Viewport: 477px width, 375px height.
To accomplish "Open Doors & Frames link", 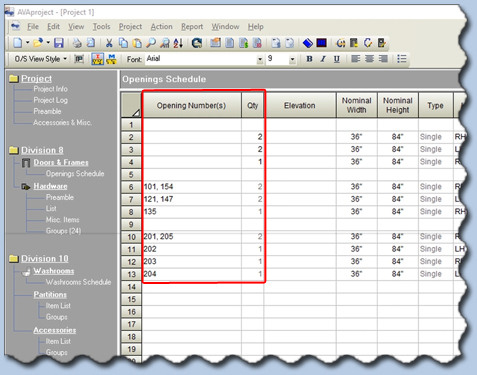I will [x=61, y=163].
